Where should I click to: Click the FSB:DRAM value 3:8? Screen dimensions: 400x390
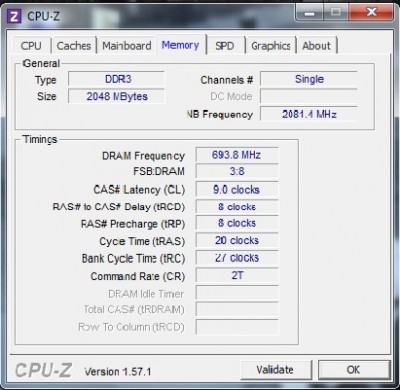[237, 171]
